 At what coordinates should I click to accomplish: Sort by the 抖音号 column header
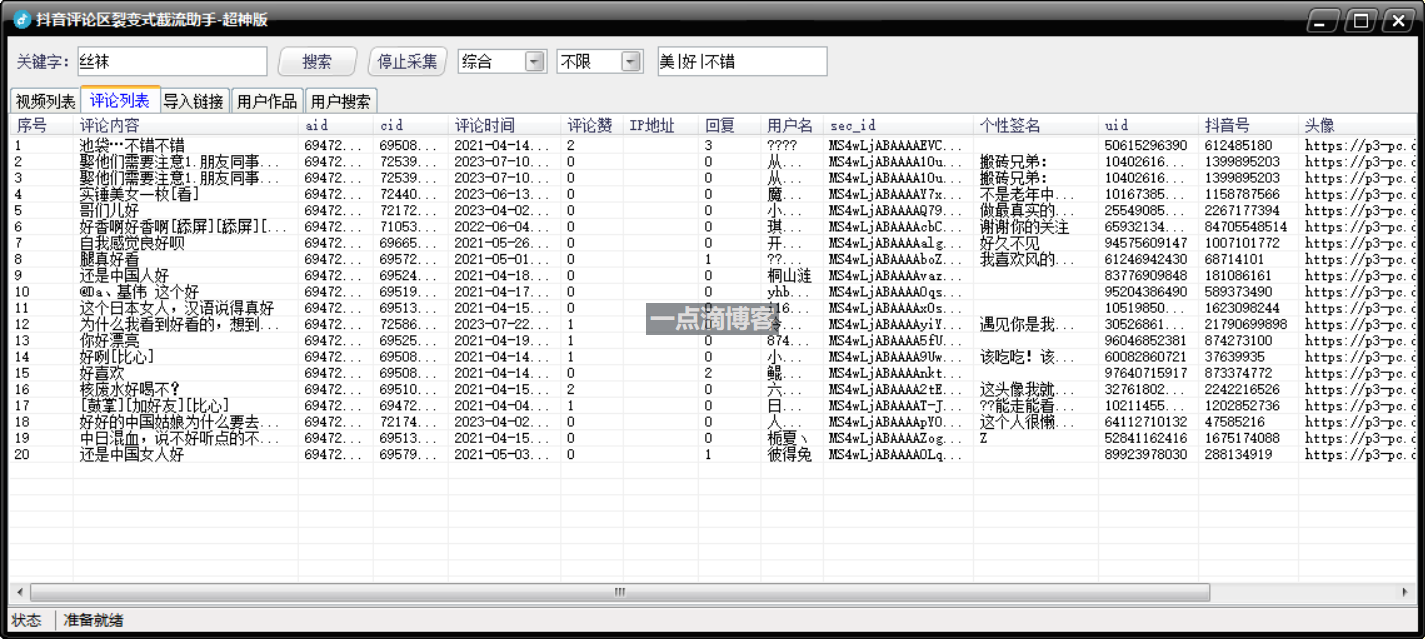tap(1248, 125)
